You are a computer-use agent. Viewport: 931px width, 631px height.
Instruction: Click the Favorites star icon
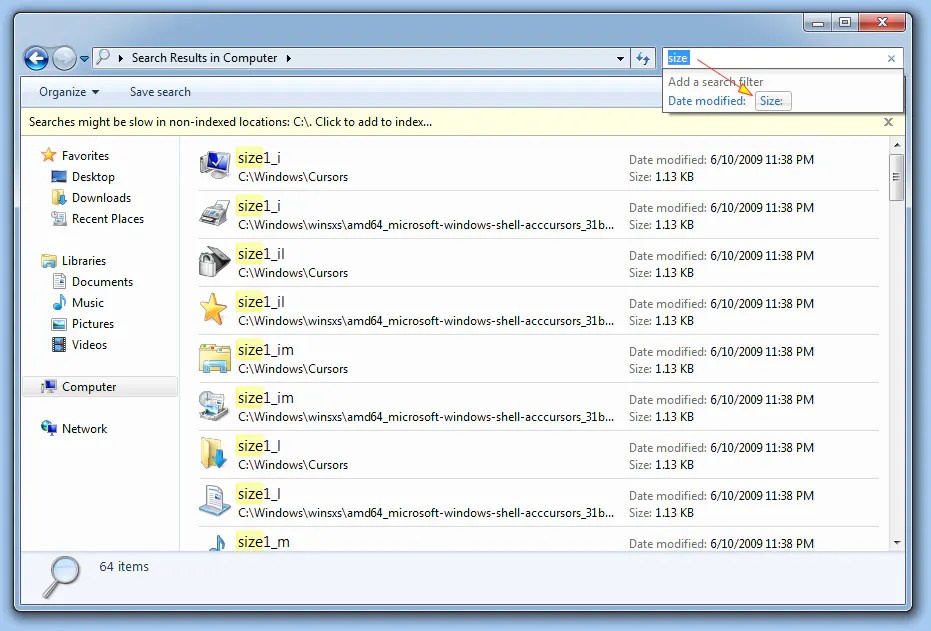tap(49, 155)
